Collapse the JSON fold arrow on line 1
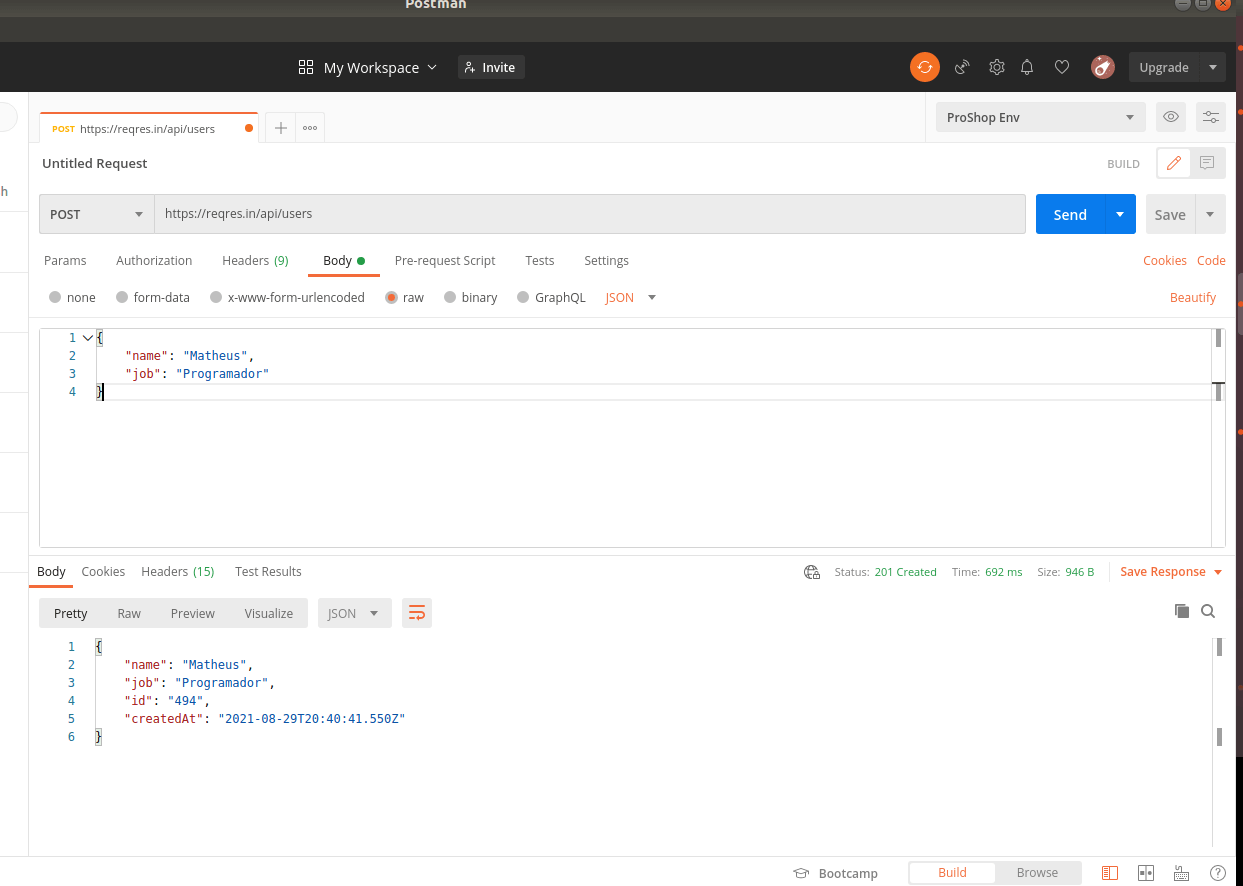Viewport: 1243px width, 886px height. [87, 338]
